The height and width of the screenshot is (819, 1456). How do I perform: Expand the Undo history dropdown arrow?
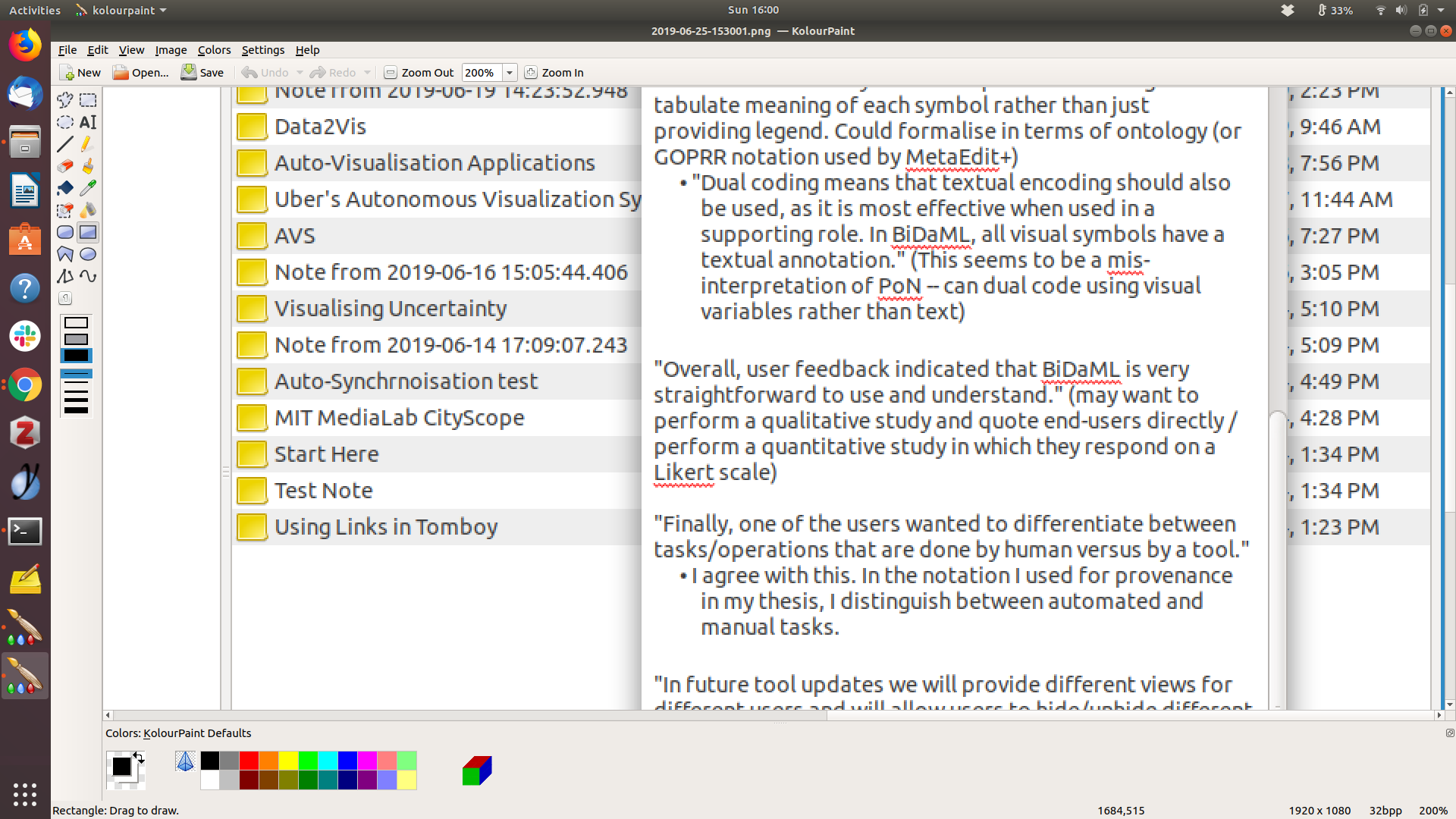coord(300,73)
